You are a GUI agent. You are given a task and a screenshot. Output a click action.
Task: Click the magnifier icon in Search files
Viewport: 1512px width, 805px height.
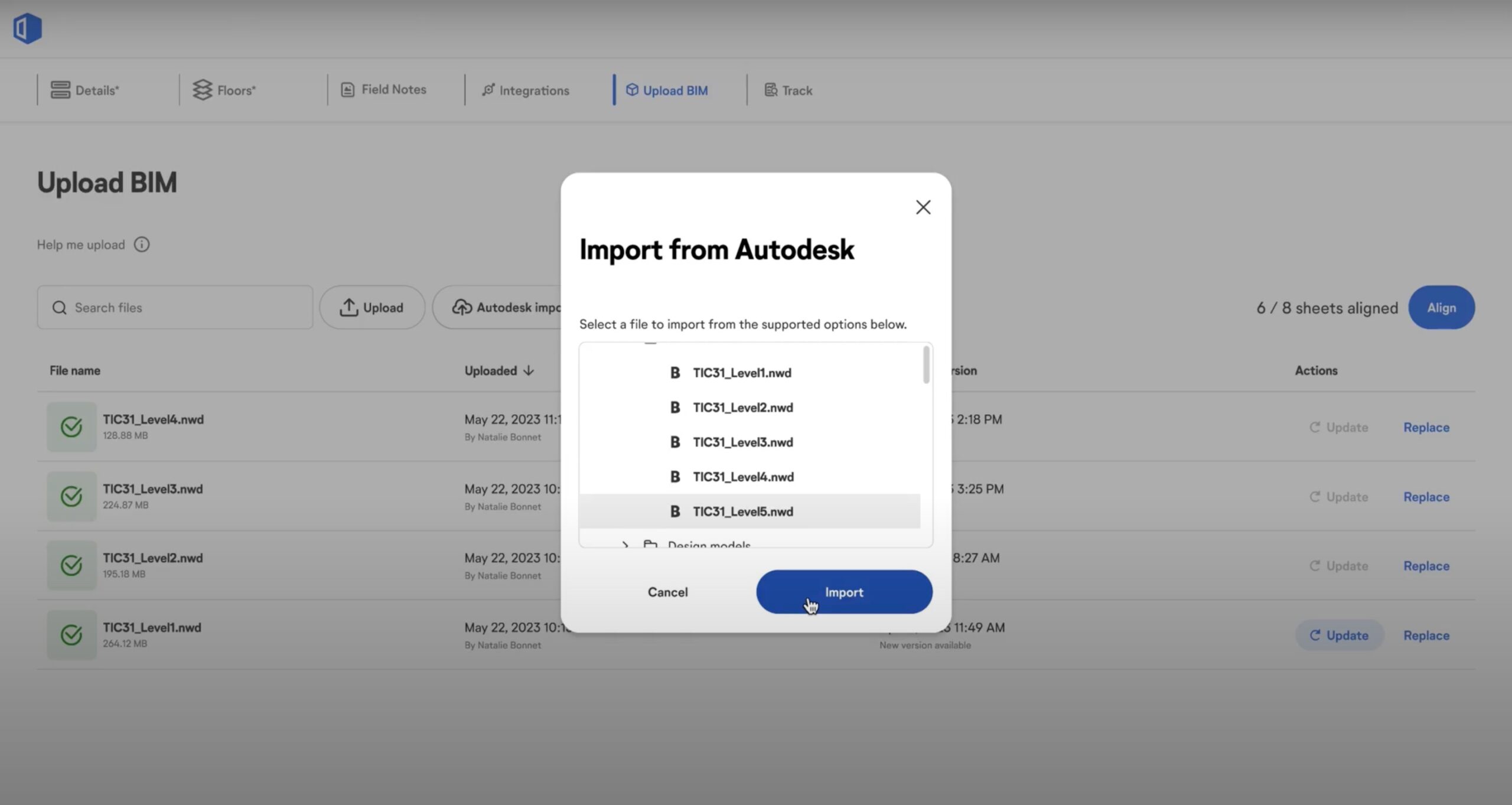point(59,308)
